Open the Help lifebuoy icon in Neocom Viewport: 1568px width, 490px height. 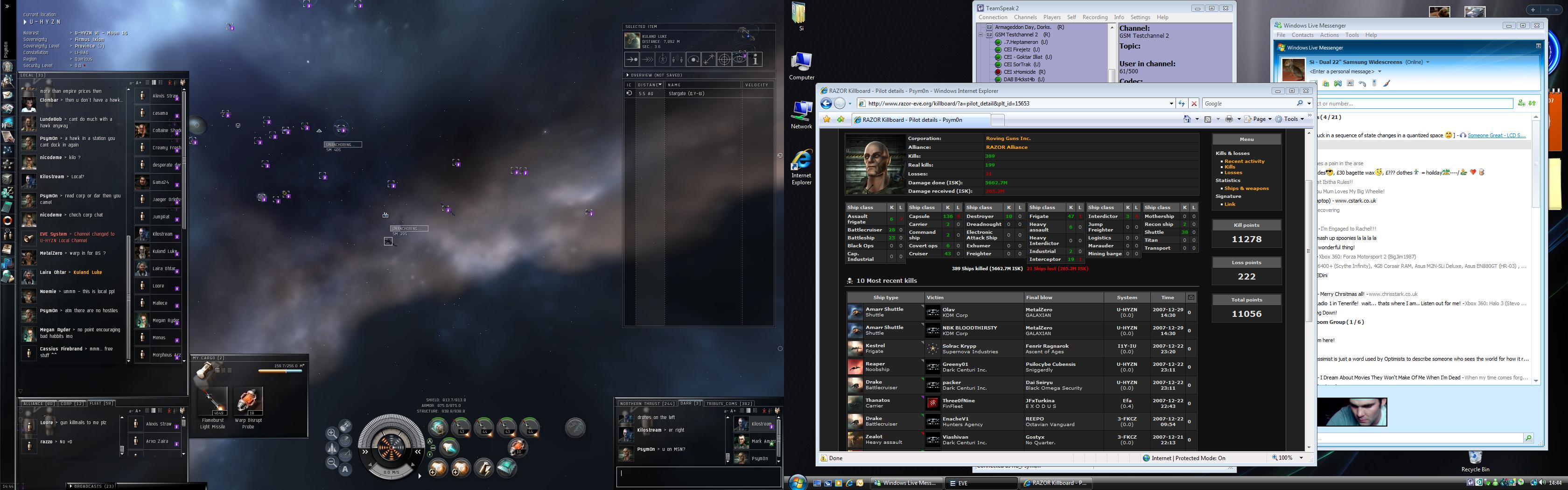click(8, 220)
